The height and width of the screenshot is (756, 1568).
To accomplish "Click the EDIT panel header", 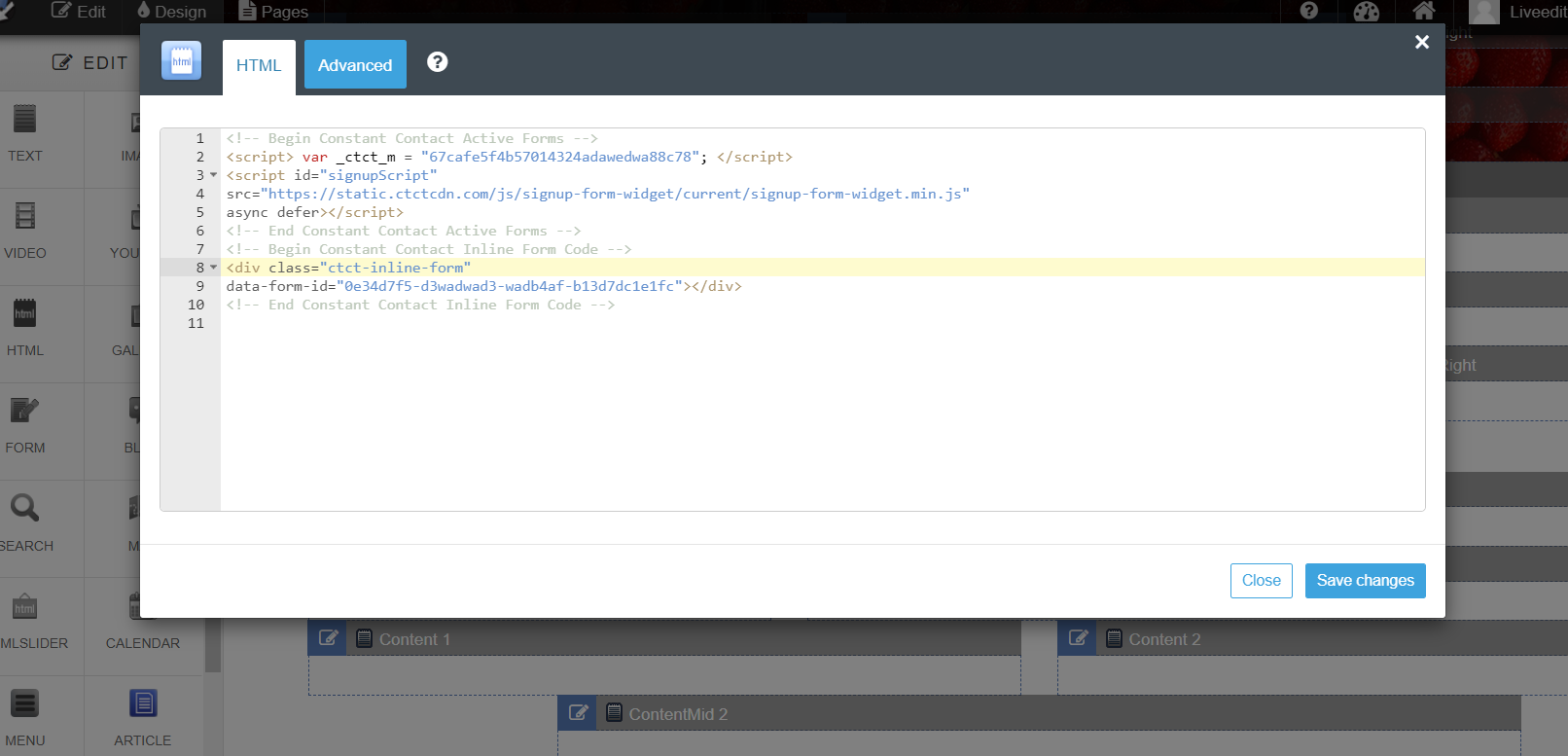I will (89, 63).
